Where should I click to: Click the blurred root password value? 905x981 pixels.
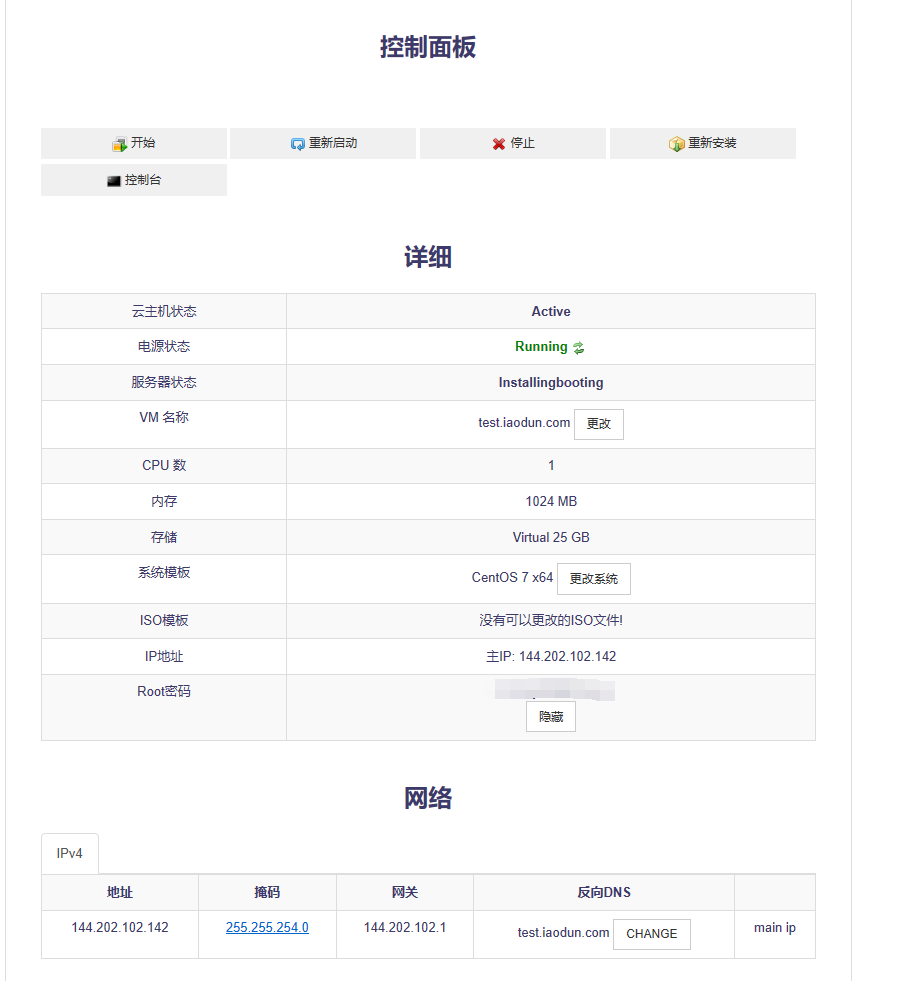554,689
